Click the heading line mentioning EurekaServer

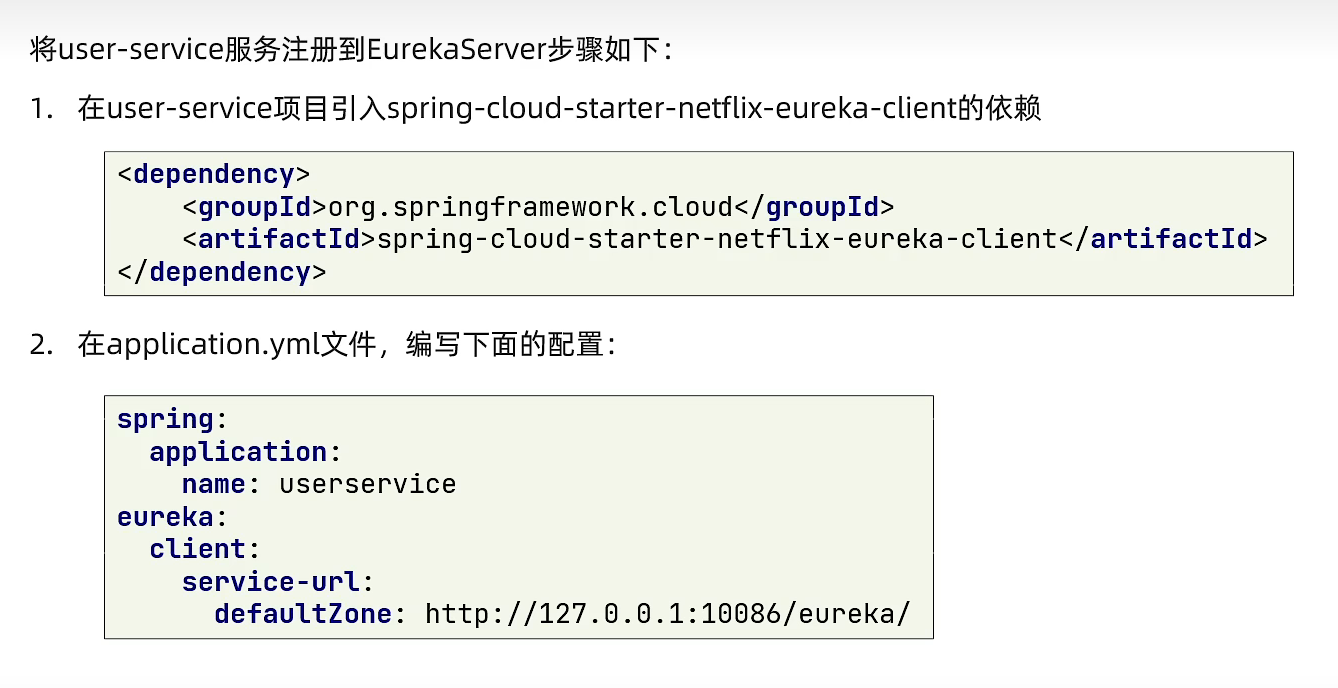(x=352, y=50)
